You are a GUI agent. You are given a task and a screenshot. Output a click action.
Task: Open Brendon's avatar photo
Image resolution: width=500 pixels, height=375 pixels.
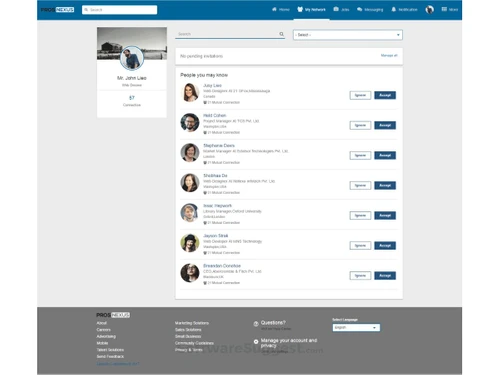click(x=190, y=273)
